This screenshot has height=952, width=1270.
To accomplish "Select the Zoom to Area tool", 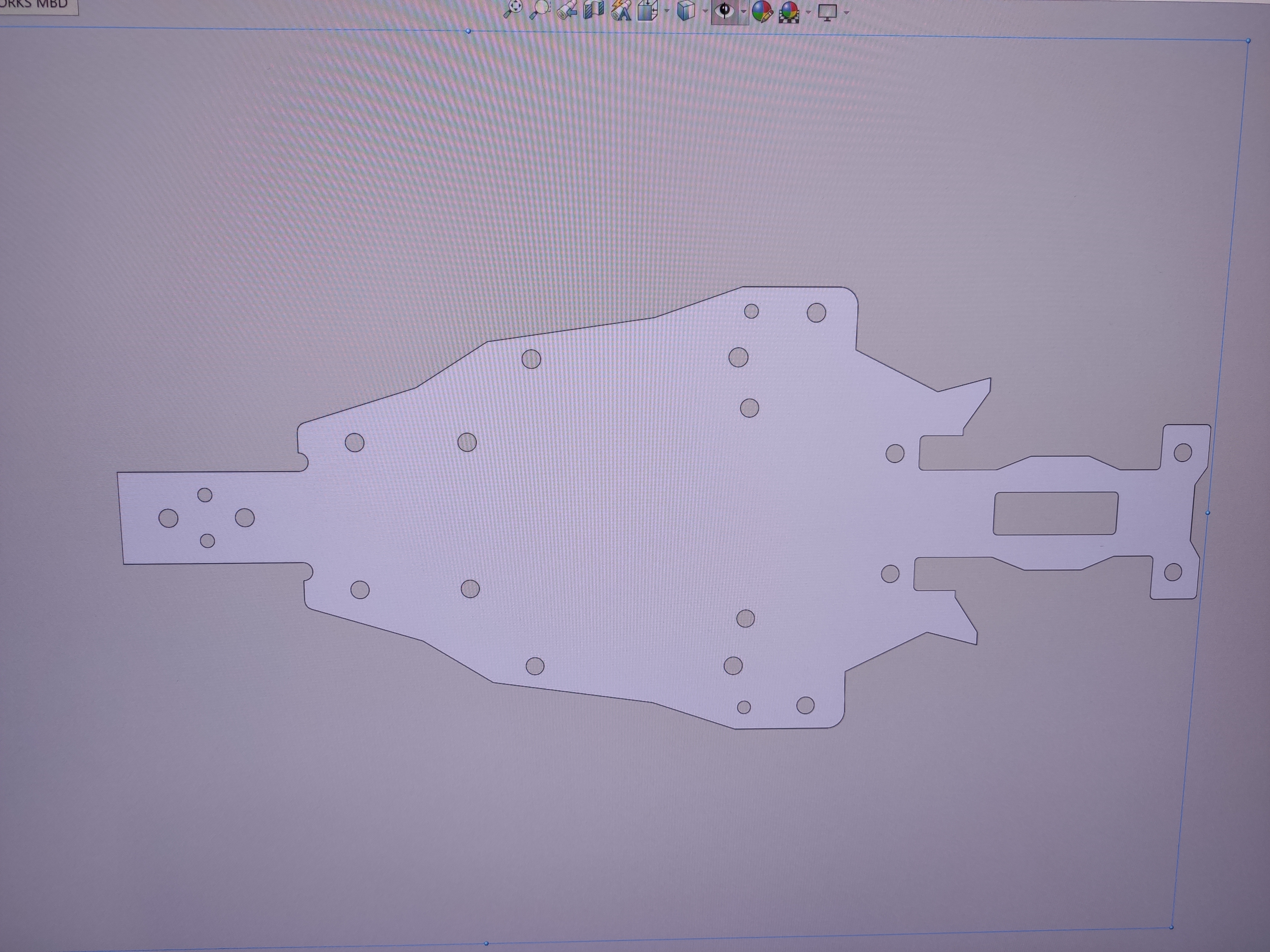I will coord(540,9).
